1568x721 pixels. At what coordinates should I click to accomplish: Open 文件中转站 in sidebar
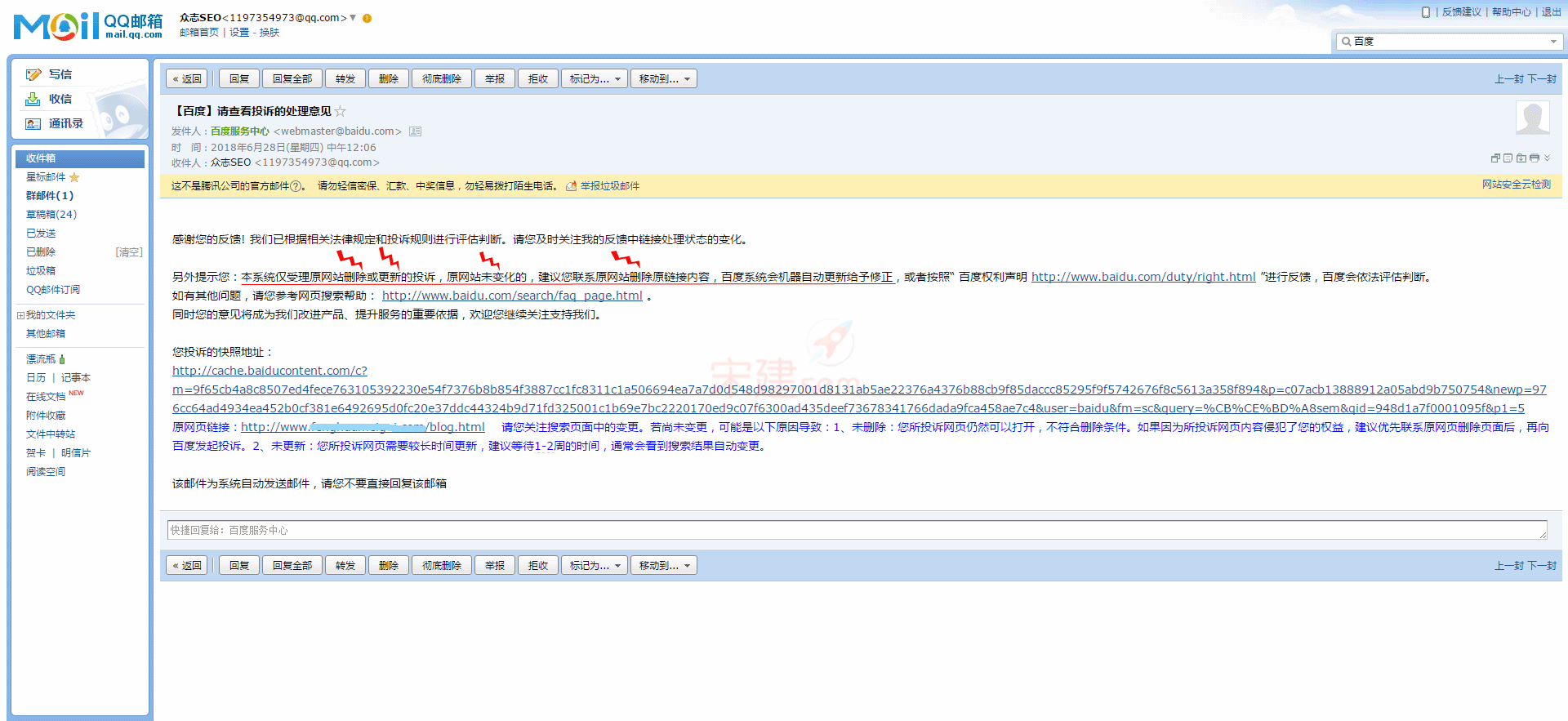click(51, 434)
